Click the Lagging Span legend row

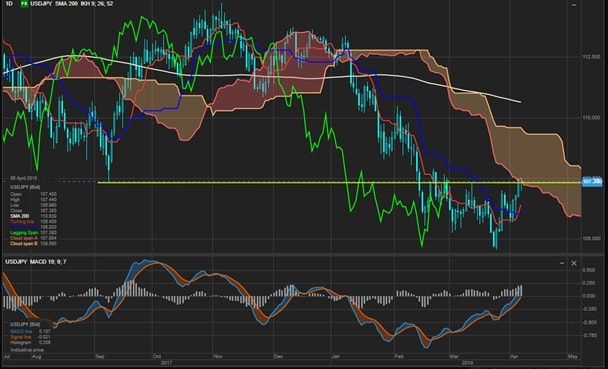[x=33, y=233]
